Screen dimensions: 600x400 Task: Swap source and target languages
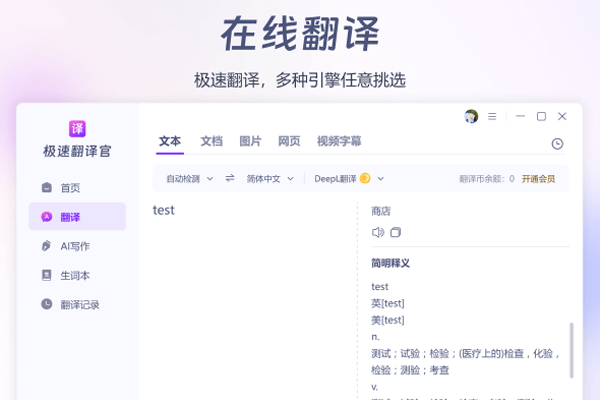click(x=230, y=178)
